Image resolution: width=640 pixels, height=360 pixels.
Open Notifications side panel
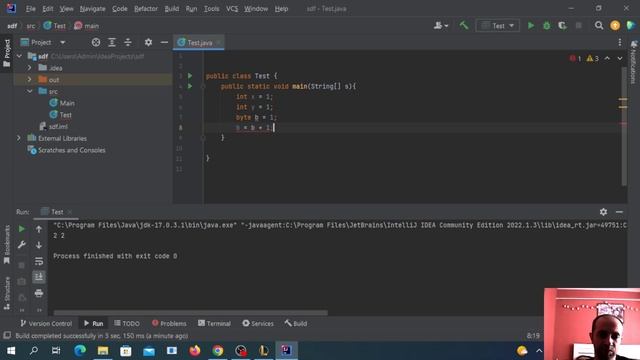[633, 61]
